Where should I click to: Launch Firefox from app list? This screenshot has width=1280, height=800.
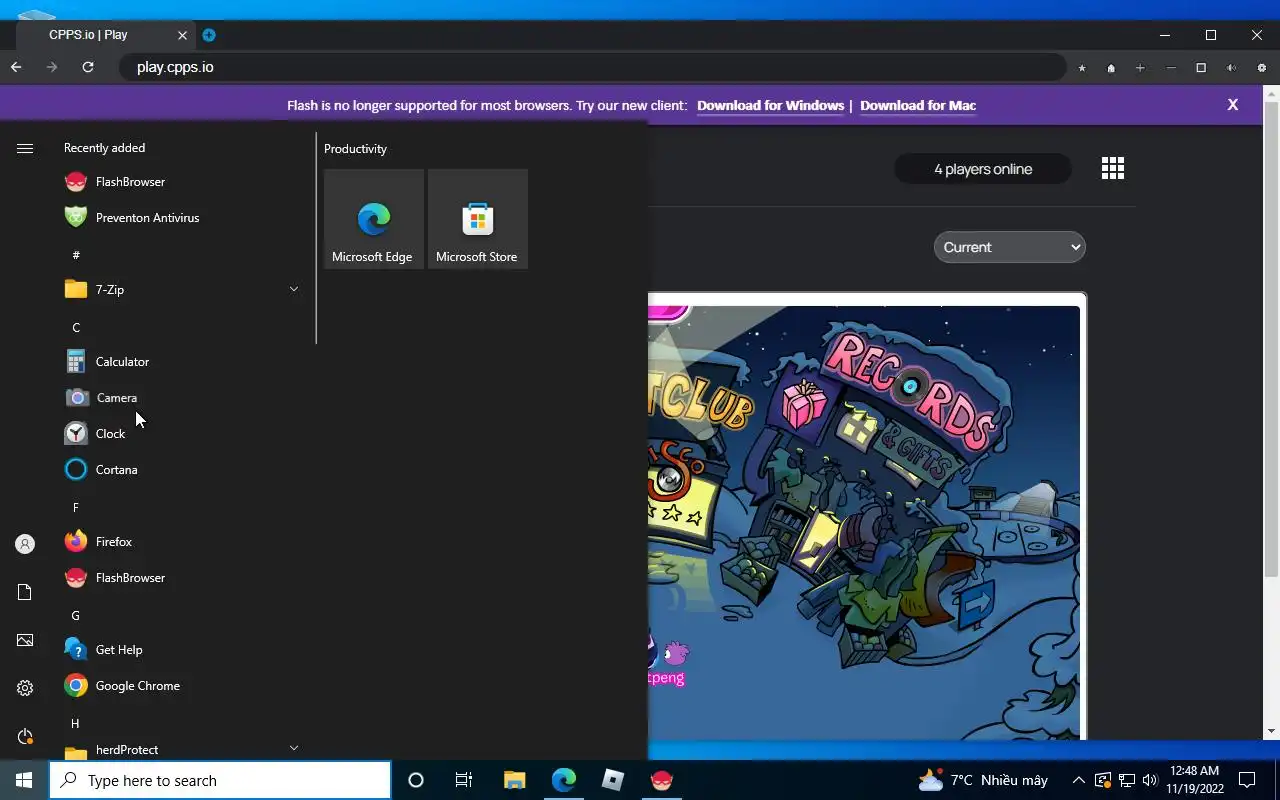coord(180,542)
